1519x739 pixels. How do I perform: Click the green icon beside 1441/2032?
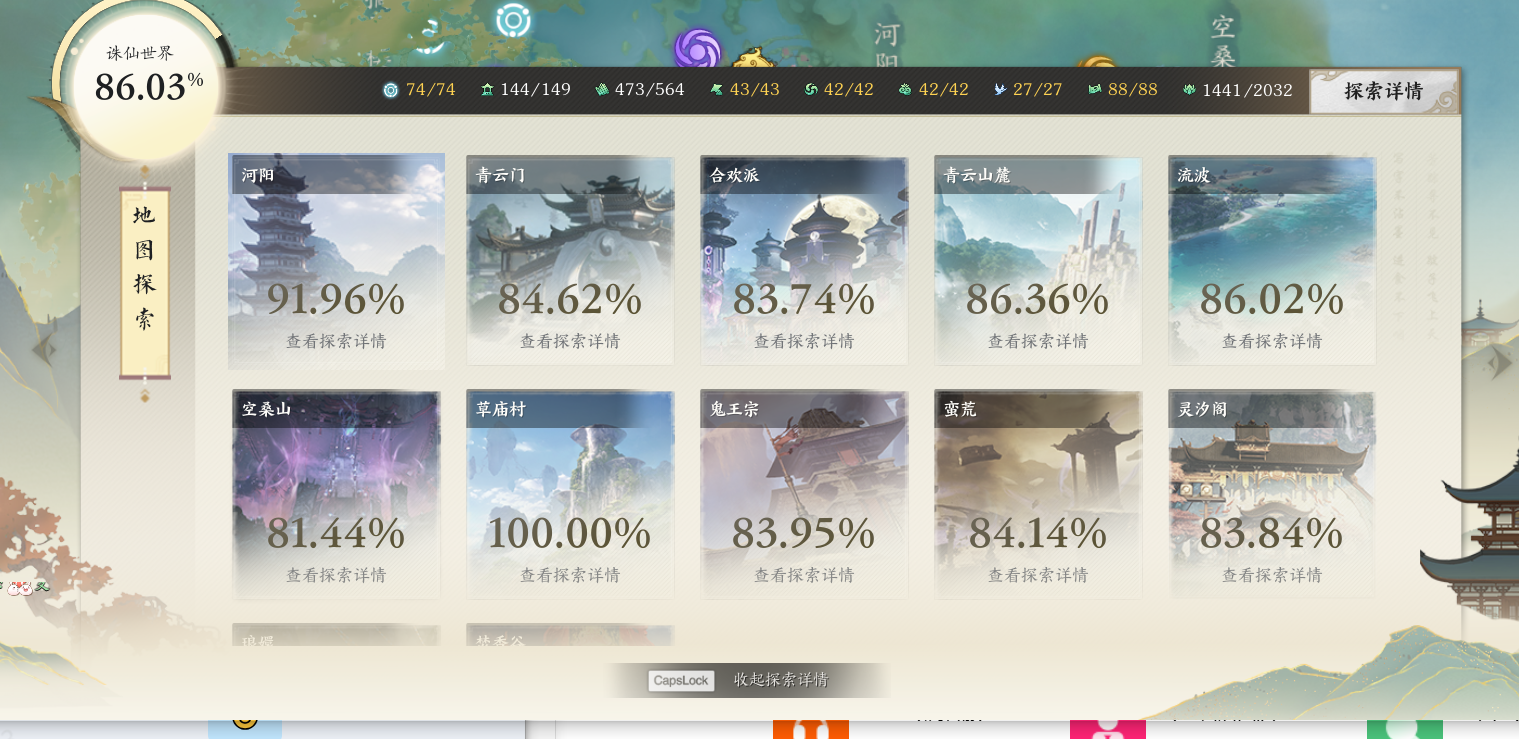pos(1189,90)
